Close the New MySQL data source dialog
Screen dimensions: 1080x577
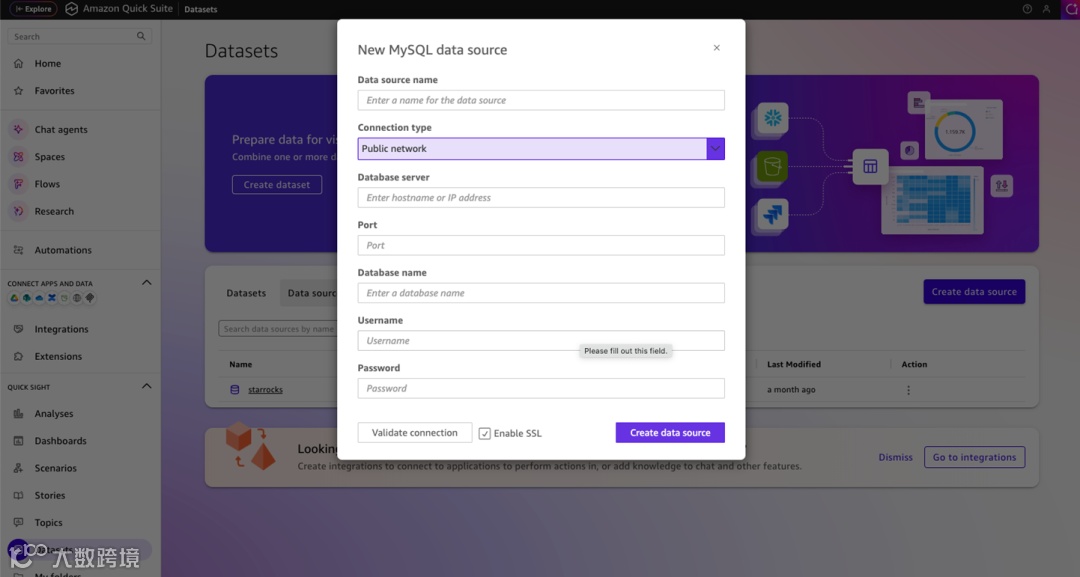(x=716, y=48)
